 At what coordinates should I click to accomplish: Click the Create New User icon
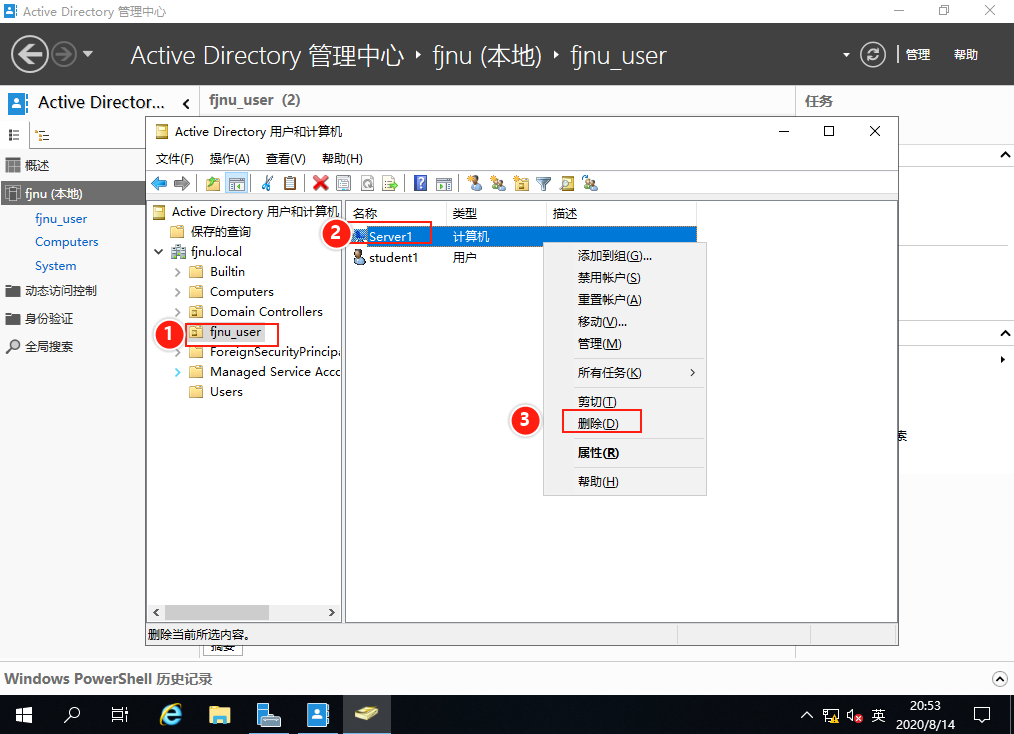475,184
